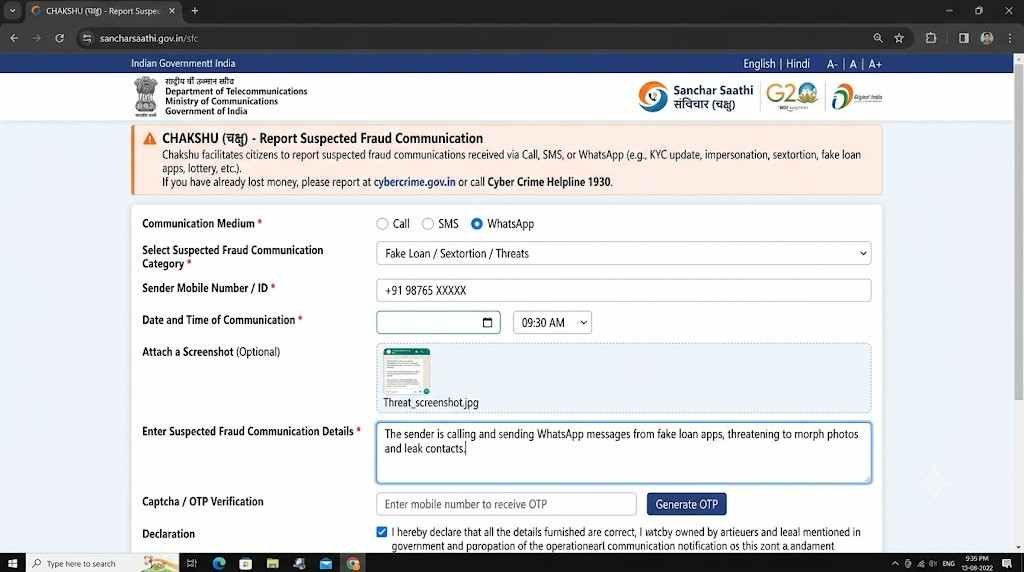
Task: Click the Indian Government India text
Action: (183, 63)
